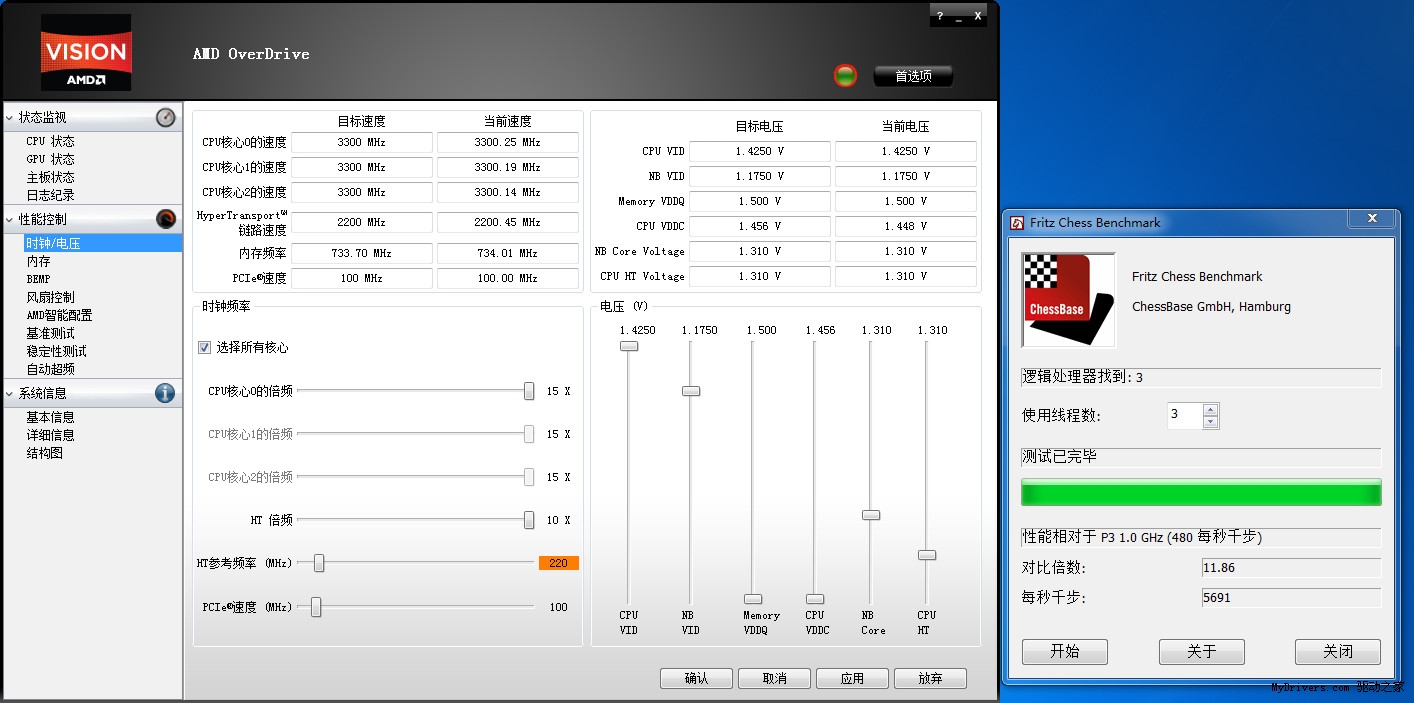The width and height of the screenshot is (1414, 703).
Task: Select 时钟/电压 in the sidebar
Action: click(x=102, y=243)
